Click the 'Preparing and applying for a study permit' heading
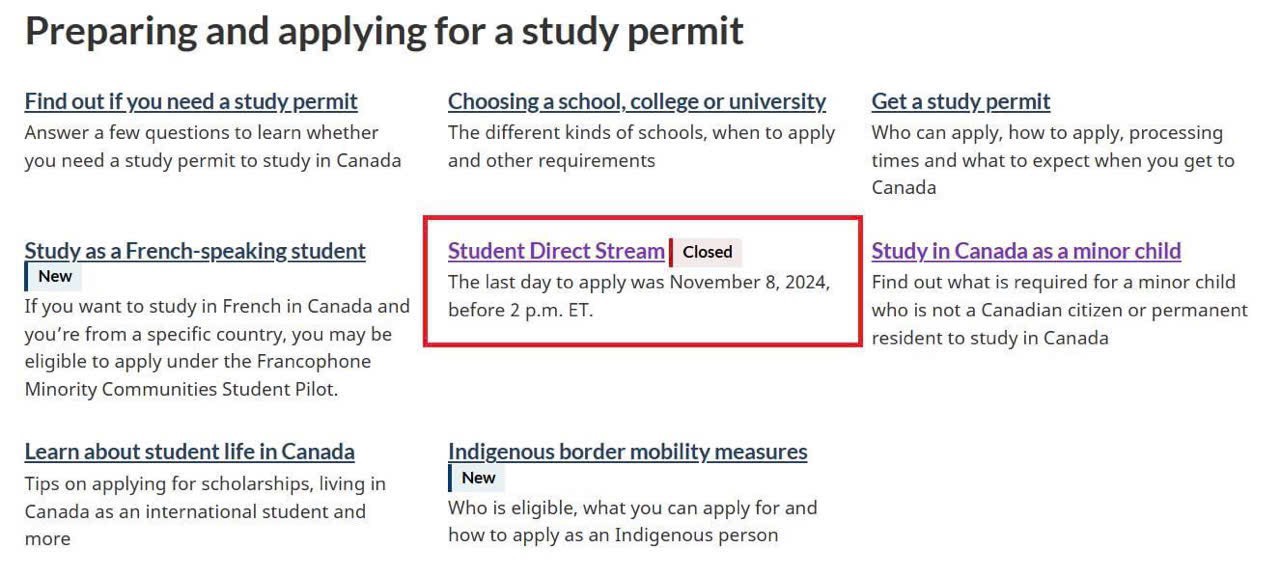Image resolution: width=1281 pixels, height=577 pixels. coord(384,31)
